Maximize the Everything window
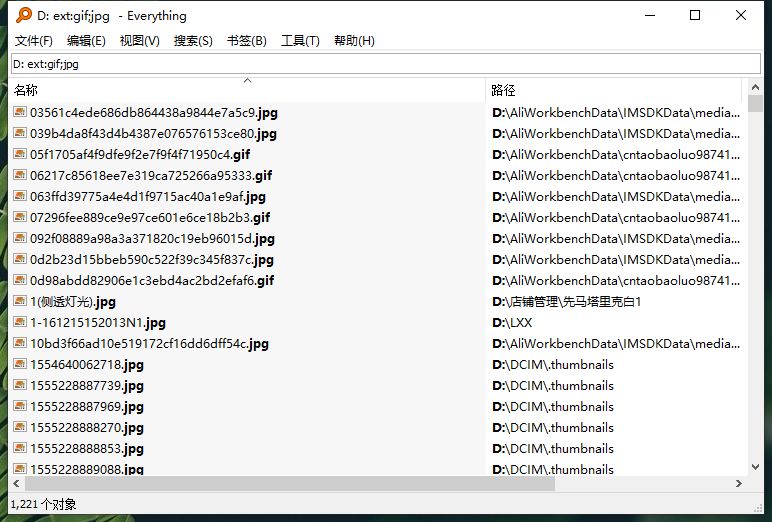 point(695,15)
